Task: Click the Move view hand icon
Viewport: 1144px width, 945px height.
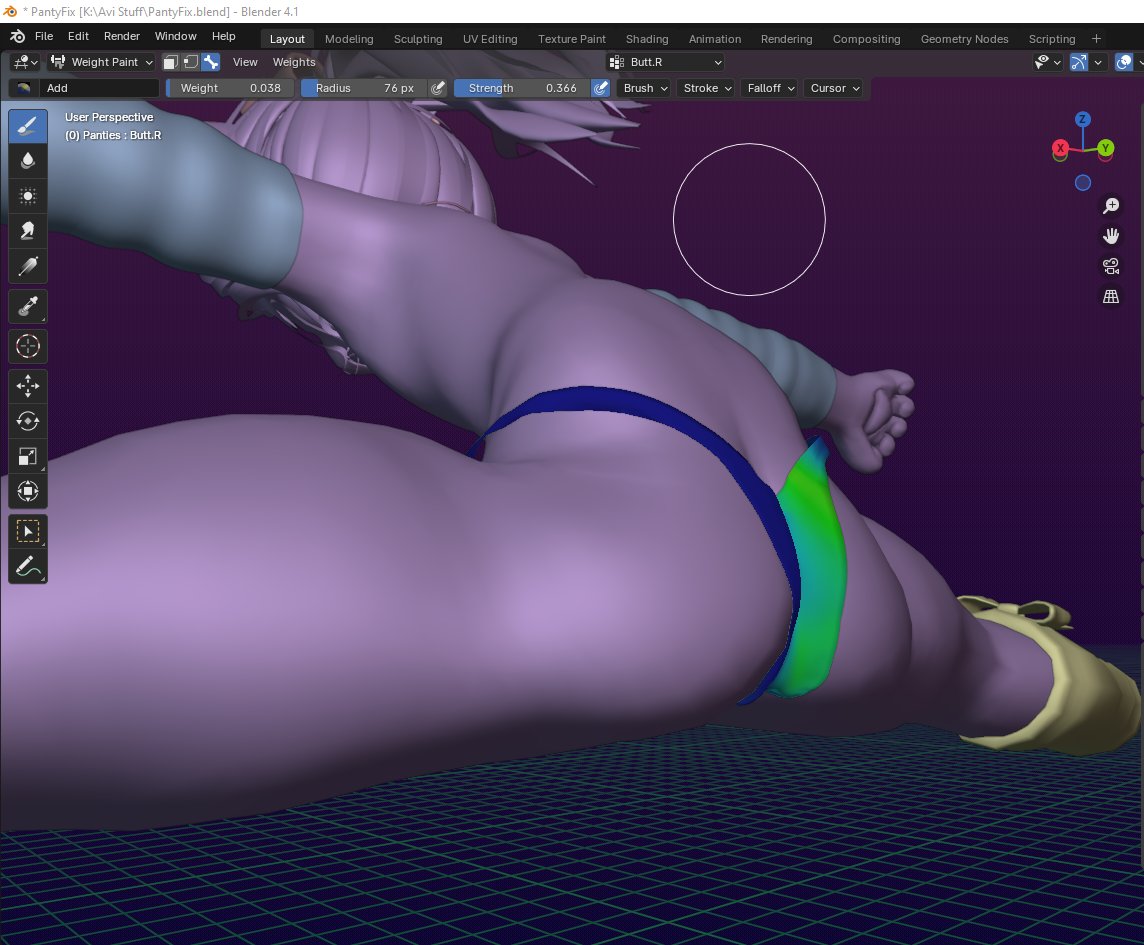Action: [1110, 236]
